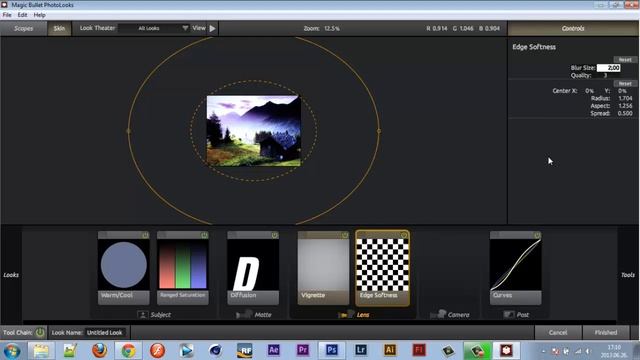This screenshot has height=360, width=640.
Task: Click the Center X value
Action: tap(589, 91)
